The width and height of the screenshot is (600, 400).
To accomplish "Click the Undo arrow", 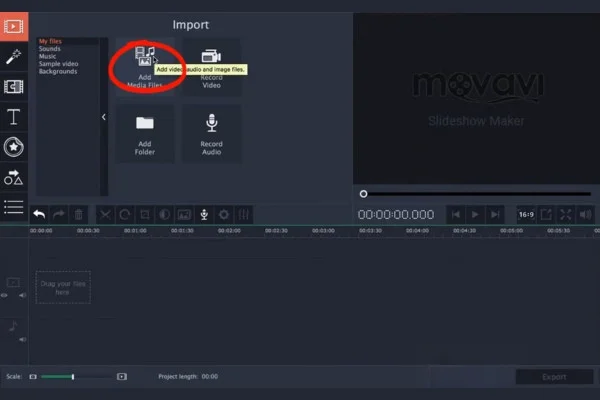I will click(x=39, y=214).
